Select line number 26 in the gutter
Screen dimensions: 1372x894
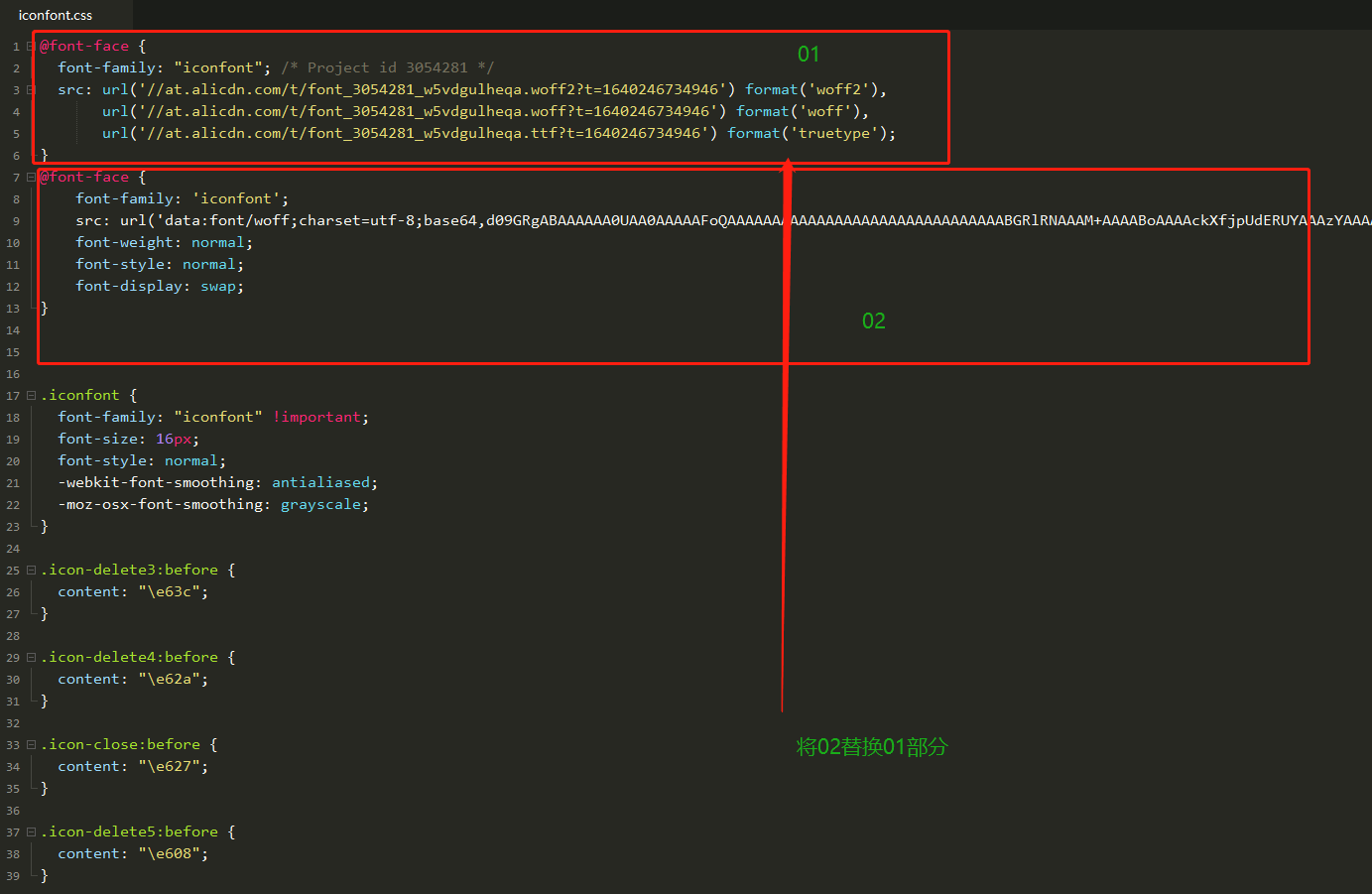point(13,590)
